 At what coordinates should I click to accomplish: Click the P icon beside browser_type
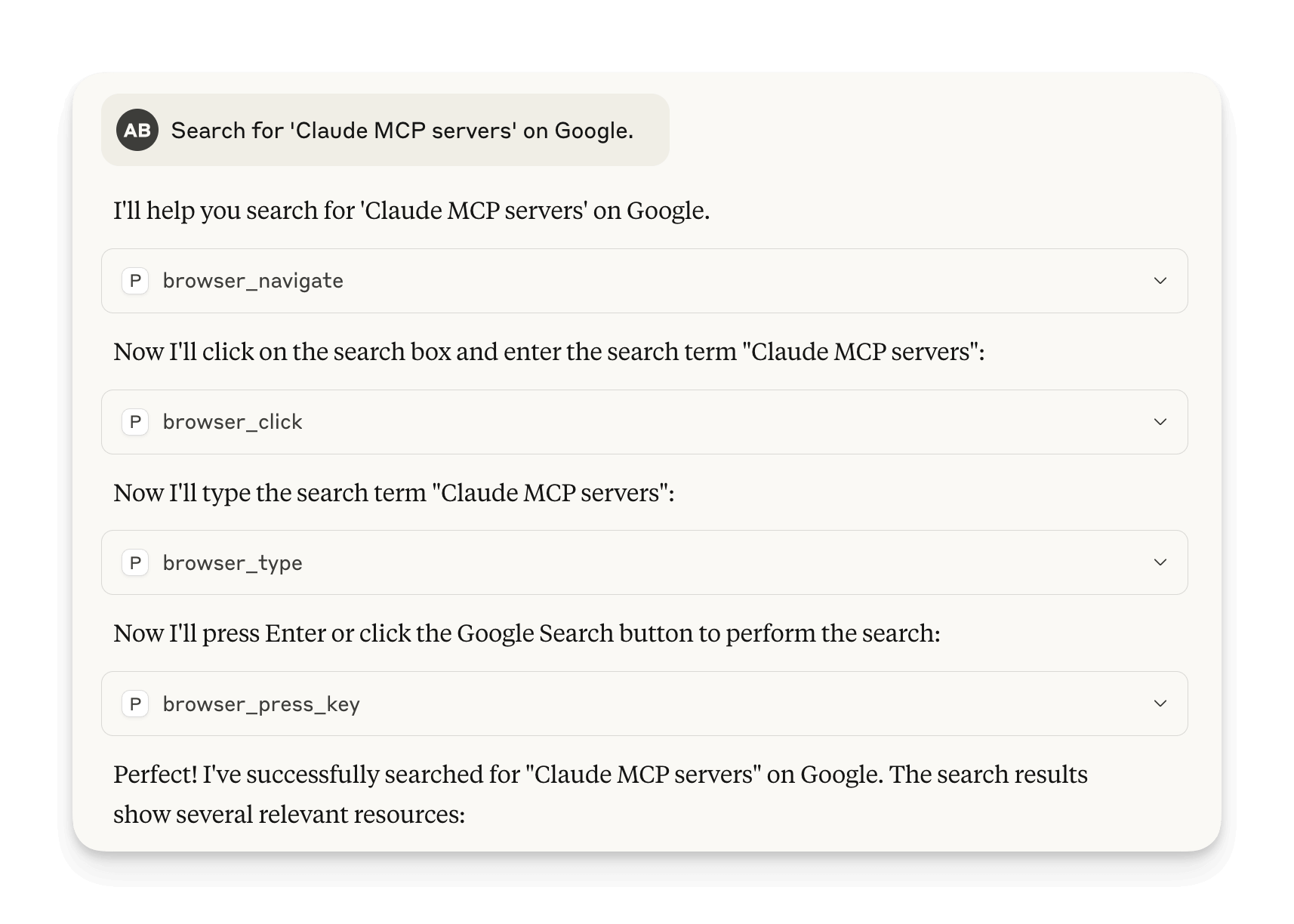136,562
